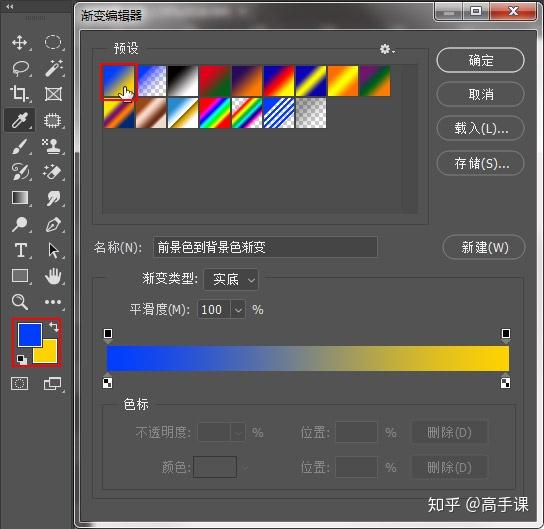Select the right color stop below gradient bar
Image resolution: width=544 pixels, height=529 pixels.
[x=505, y=381]
